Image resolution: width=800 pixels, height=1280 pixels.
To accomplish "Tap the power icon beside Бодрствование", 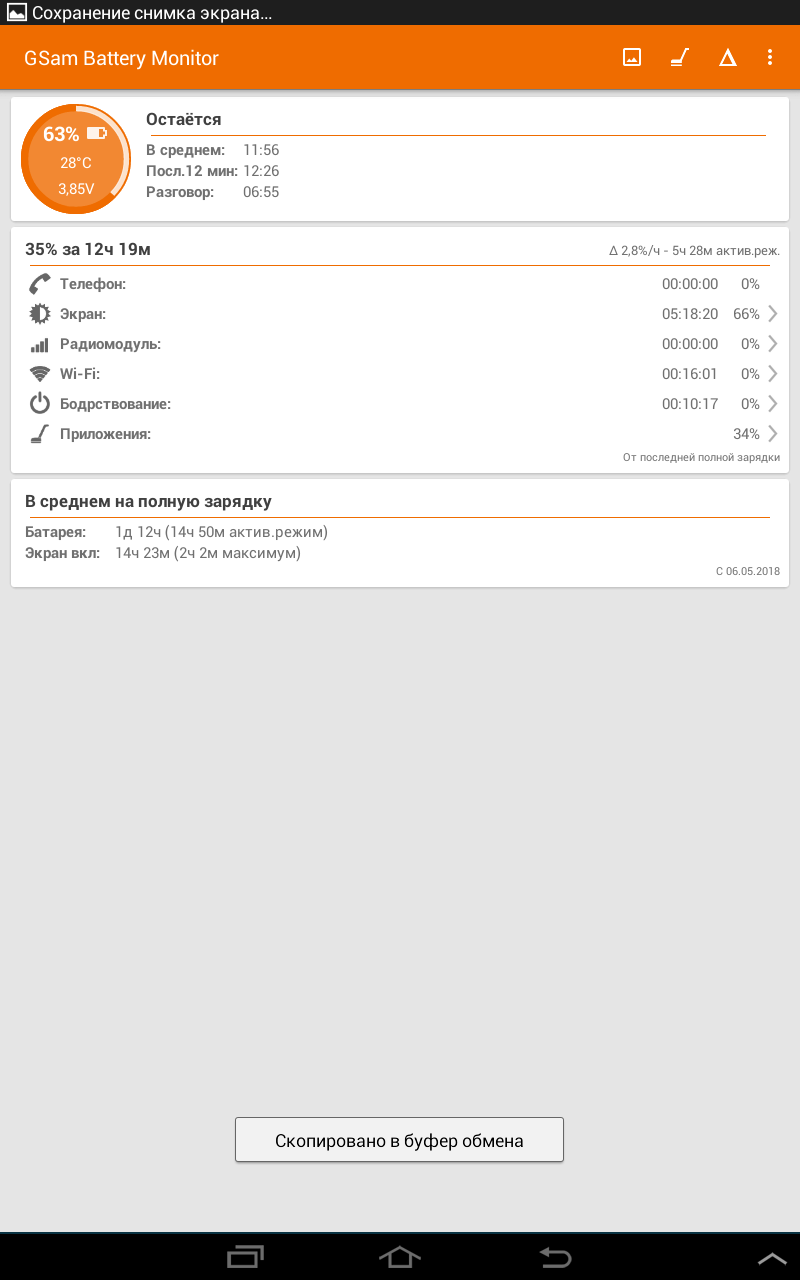I will tap(40, 404).
